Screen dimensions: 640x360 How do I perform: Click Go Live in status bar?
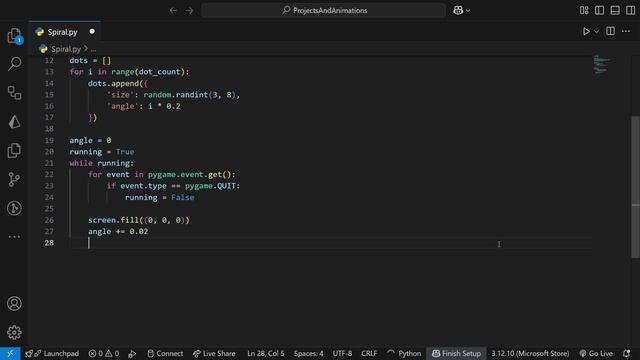(x=596, y=353)
